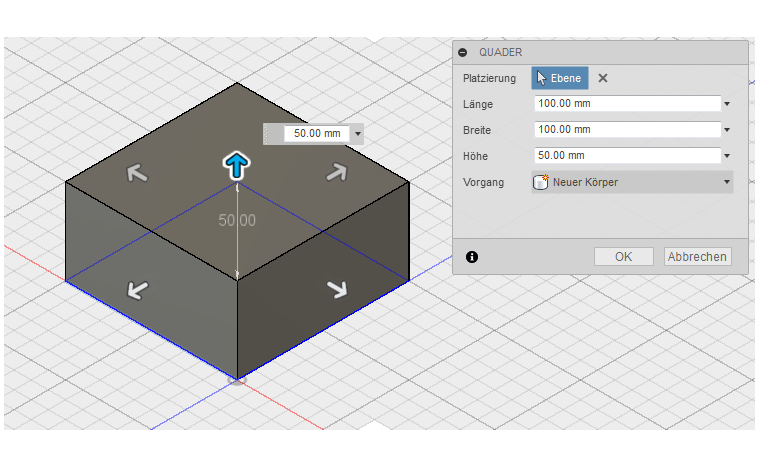
Task: Collapse the QUADER dialog with minus icon
Action: (463, 52)
